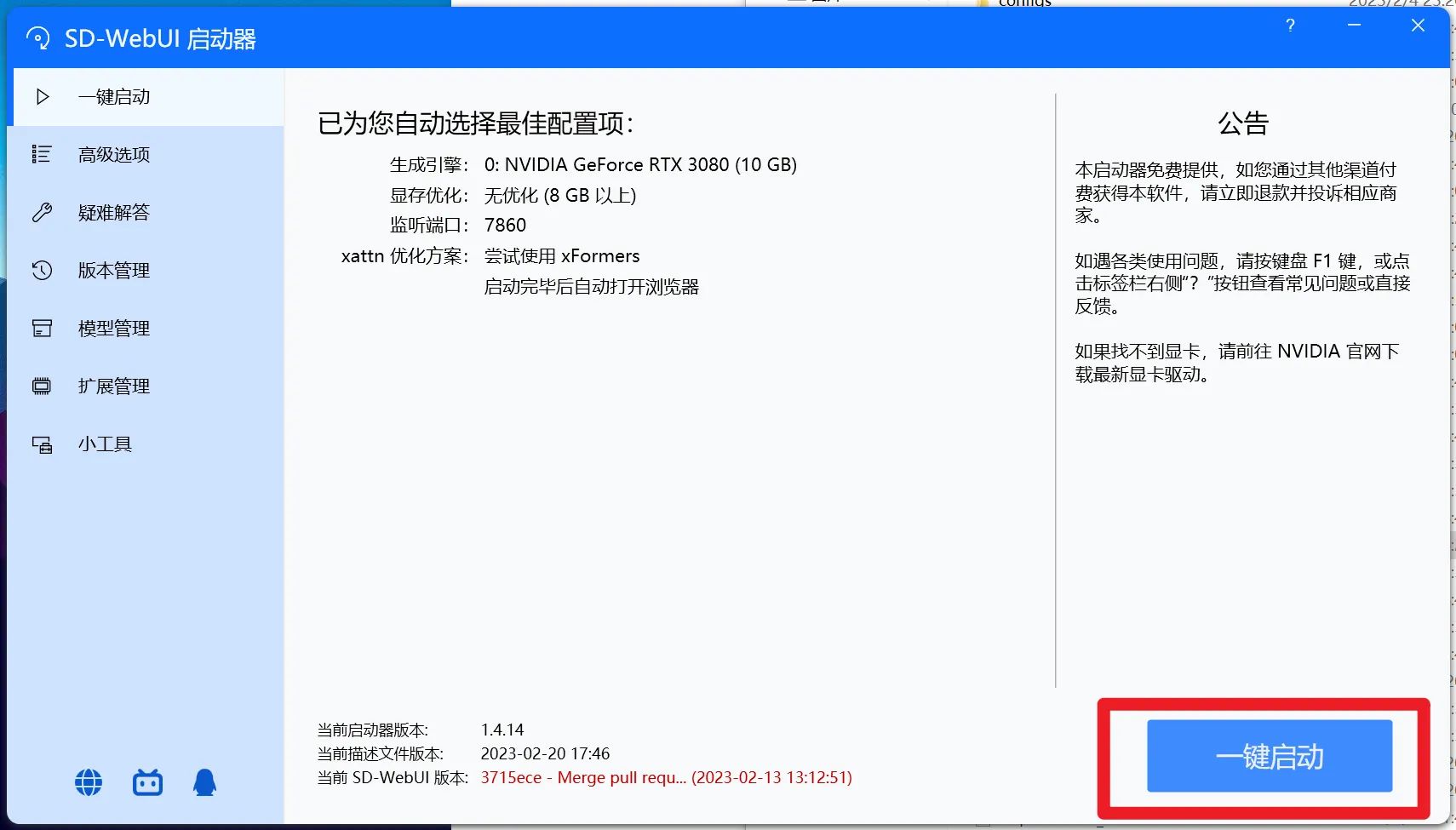
Task: Switch to the 版本管理 sidebar tab
Action: point(146,270)
